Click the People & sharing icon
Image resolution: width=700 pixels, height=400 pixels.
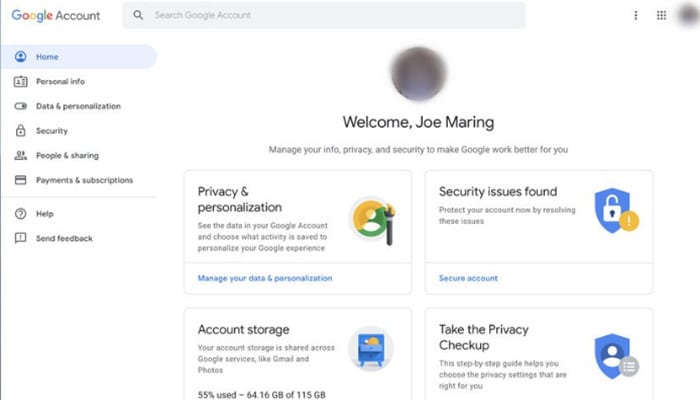[x=21, y=155]
